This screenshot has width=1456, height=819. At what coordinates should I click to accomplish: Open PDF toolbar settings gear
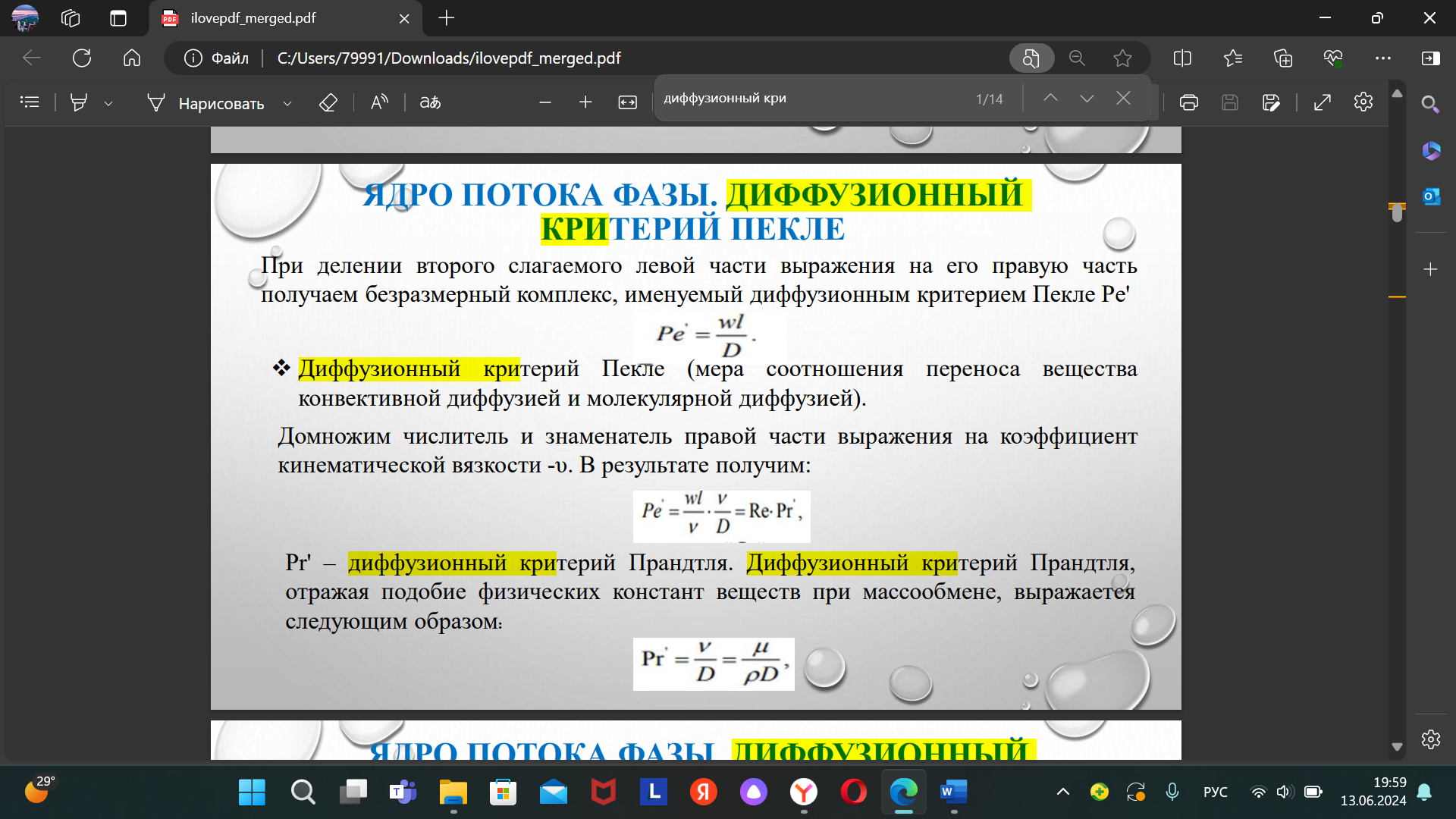point(1363,102)
